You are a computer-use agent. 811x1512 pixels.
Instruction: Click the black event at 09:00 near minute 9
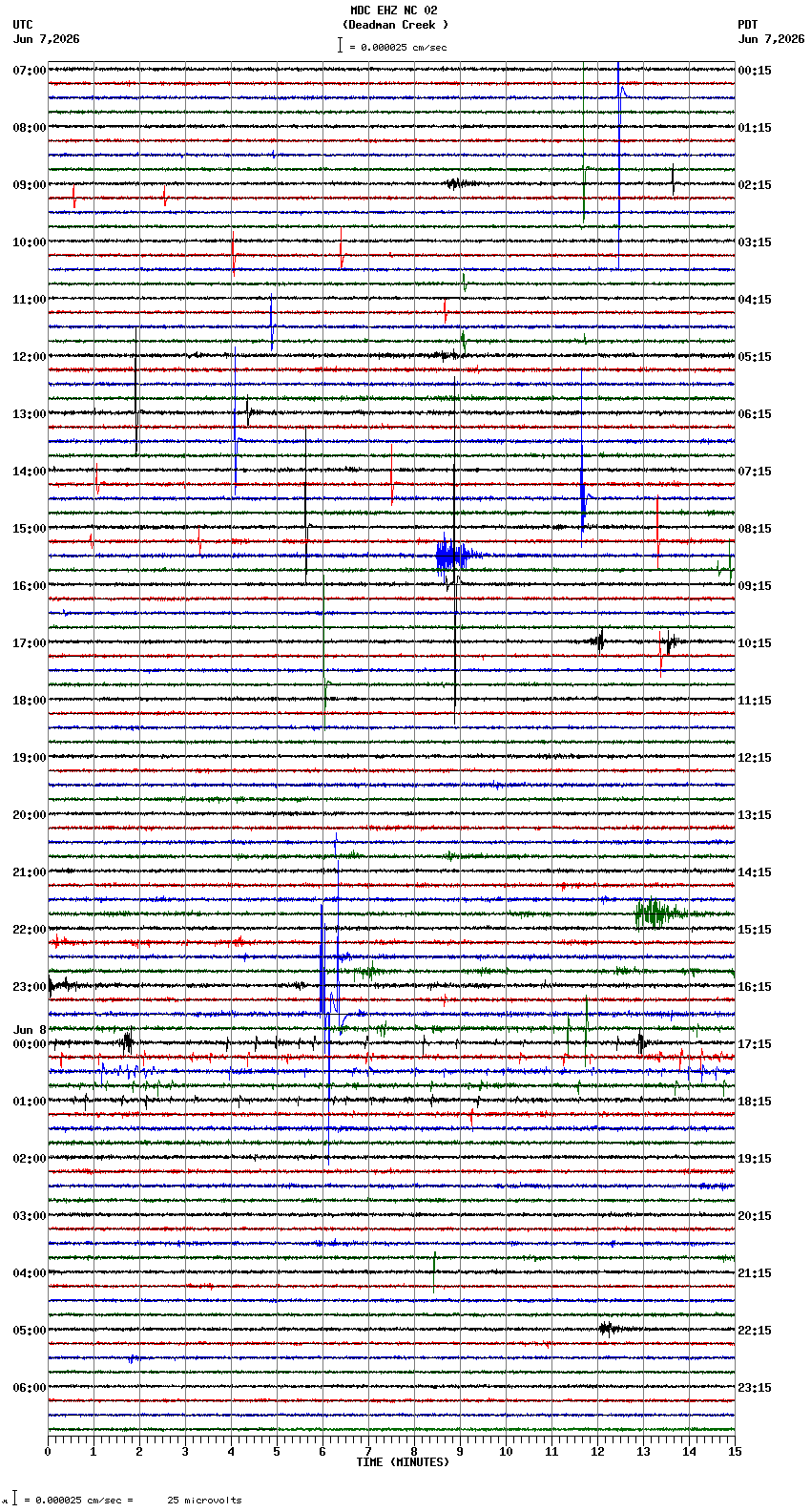pyautogui.click(x=461, y=183)
